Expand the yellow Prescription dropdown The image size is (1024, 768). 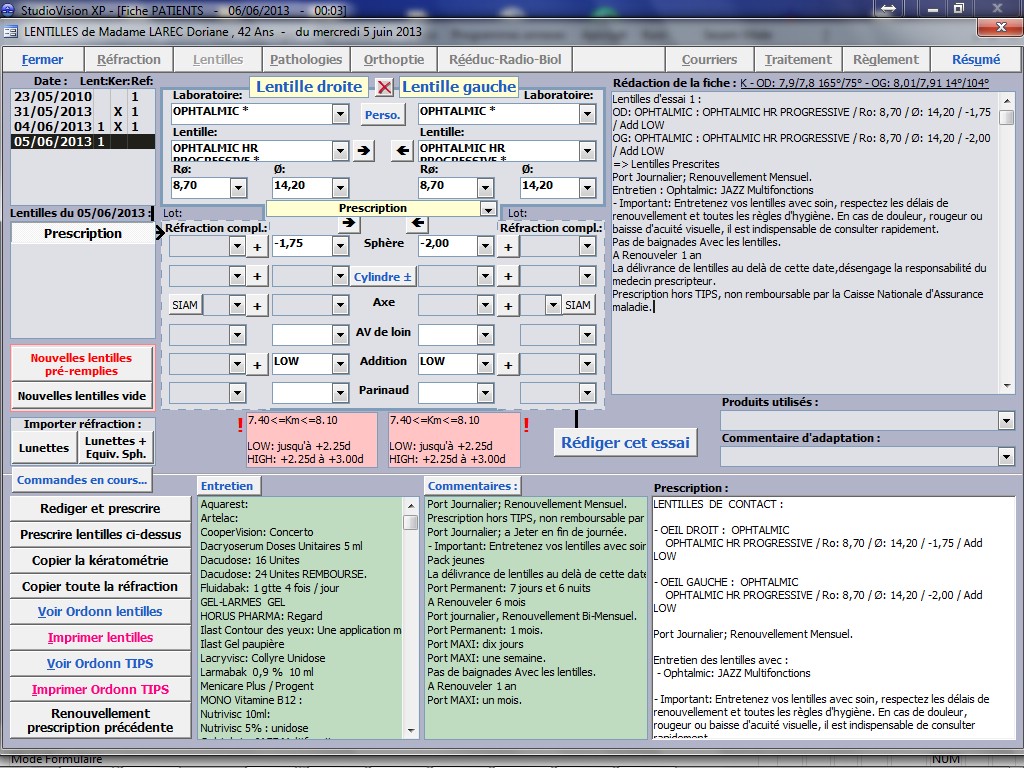pos(488,209)
